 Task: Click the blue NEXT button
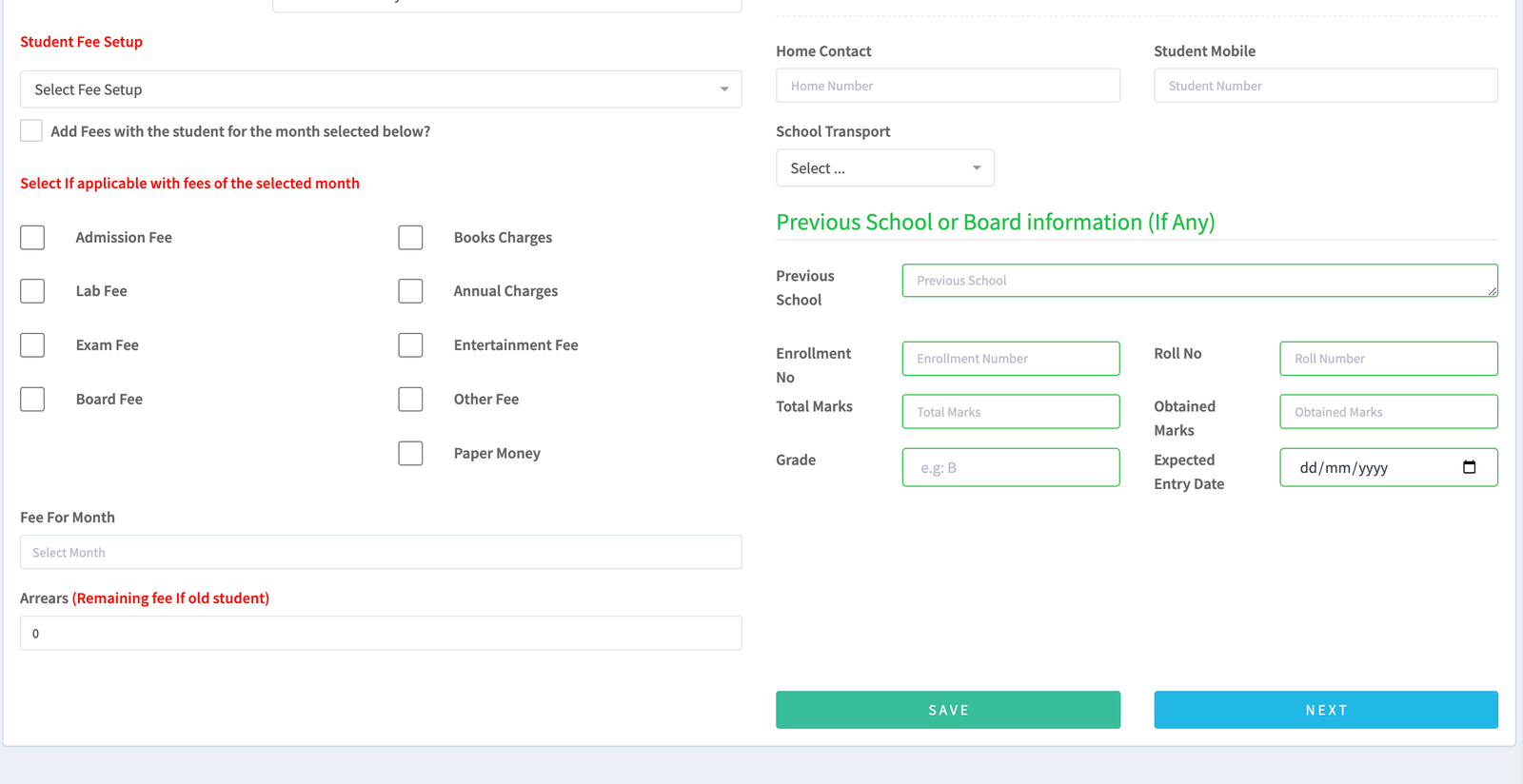(x=1326, y=710)
